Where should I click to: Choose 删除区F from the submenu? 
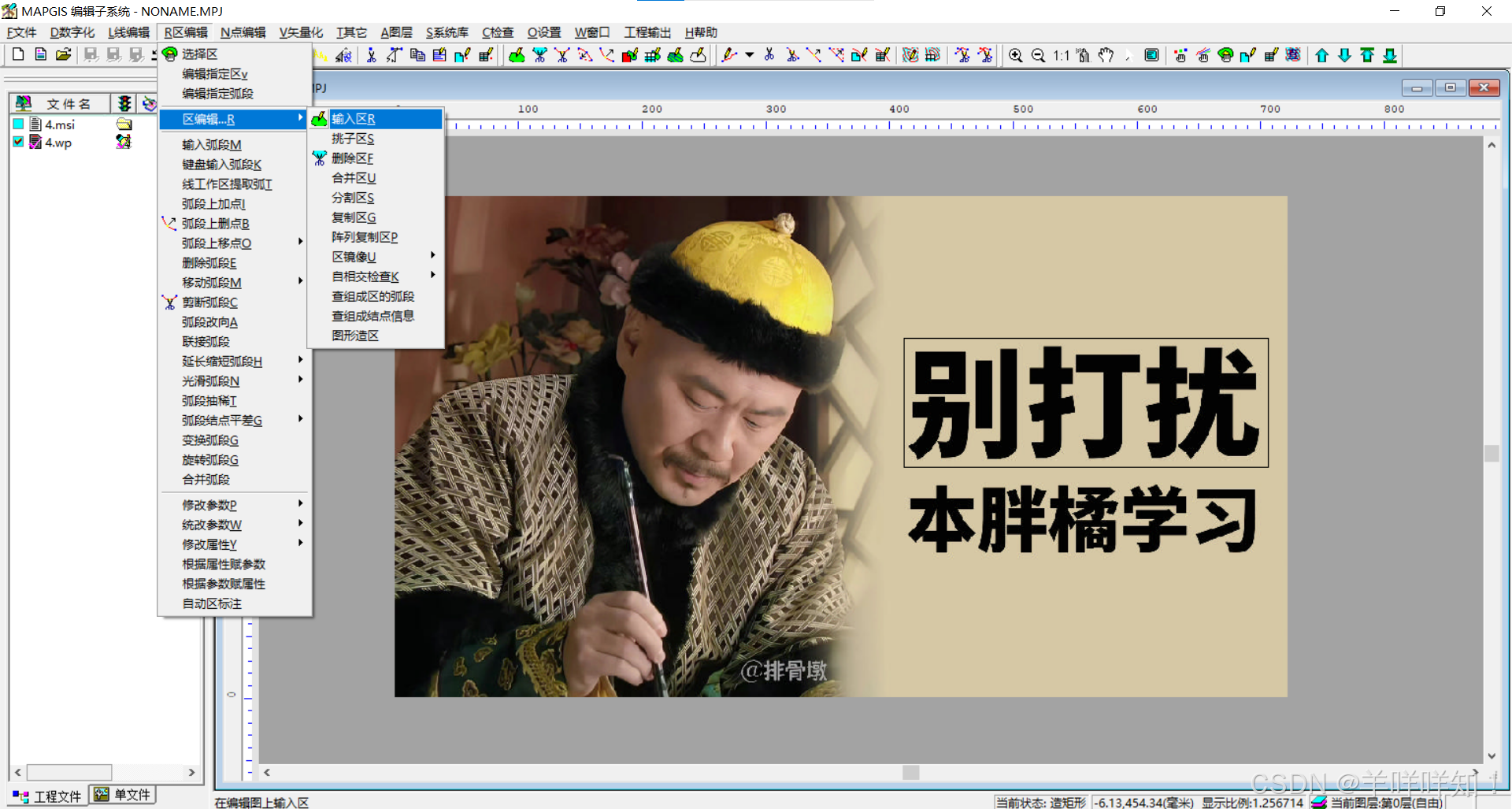tap(376, 158)
